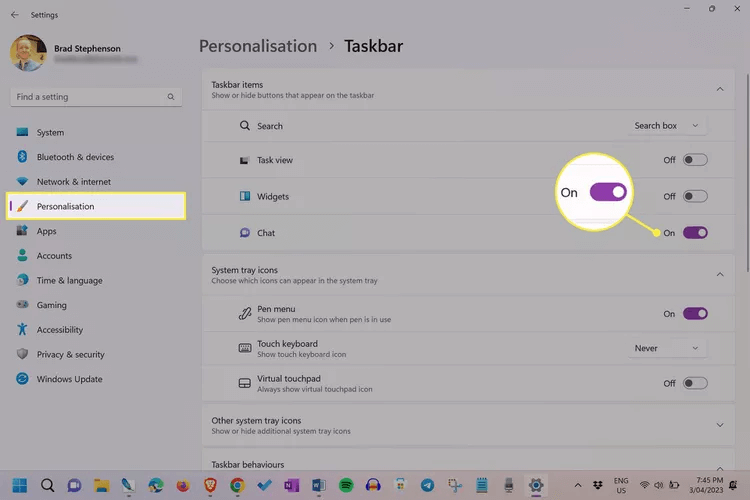The height and width of the screenshot is (500, 750).
Task: Collapse the Taskbar behaviours section
Action: click(720, 468)
